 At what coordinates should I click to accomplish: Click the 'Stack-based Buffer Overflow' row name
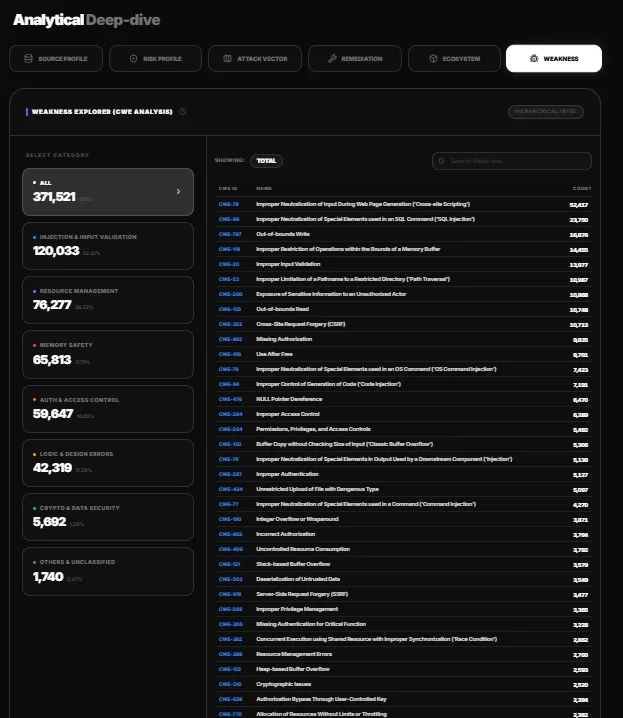coord(293,564)
